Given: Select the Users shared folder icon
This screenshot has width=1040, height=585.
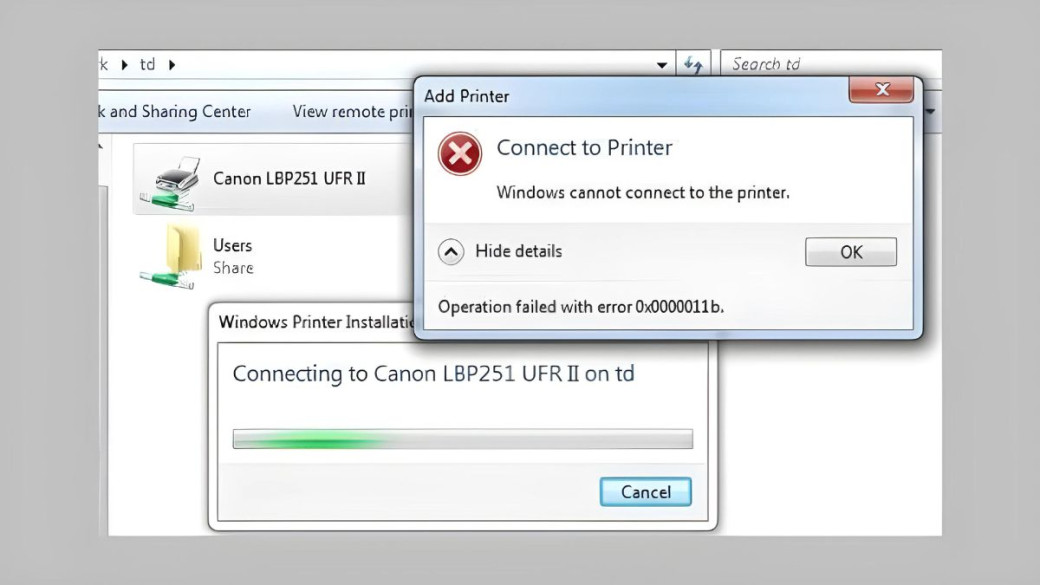Looking at the screenshot, I should click(x=170, y=257).
